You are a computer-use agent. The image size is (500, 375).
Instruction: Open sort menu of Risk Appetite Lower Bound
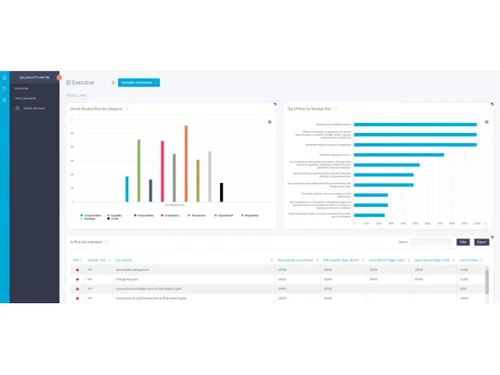(x=317, y=260)
